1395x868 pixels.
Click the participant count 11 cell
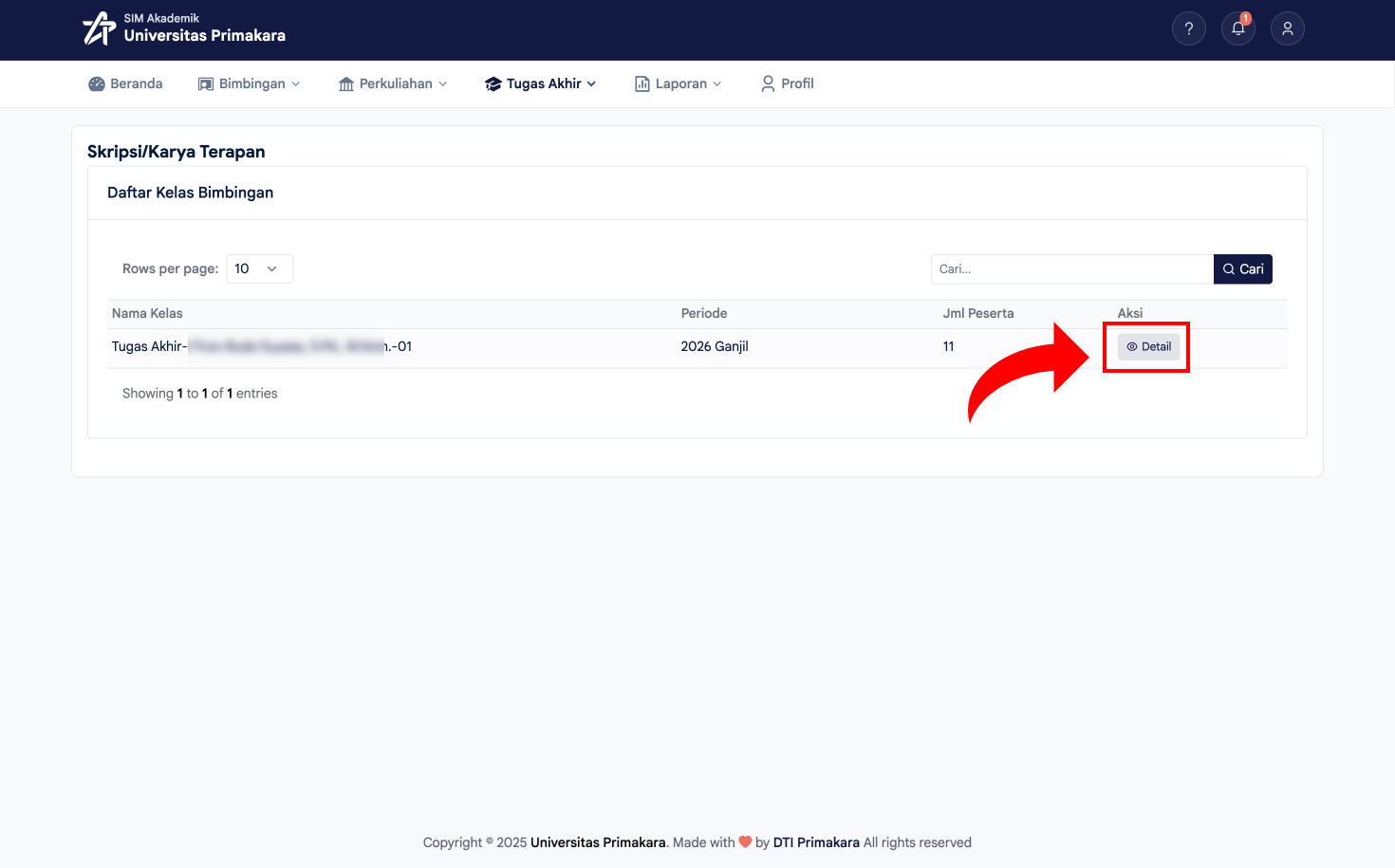(948, 346)
